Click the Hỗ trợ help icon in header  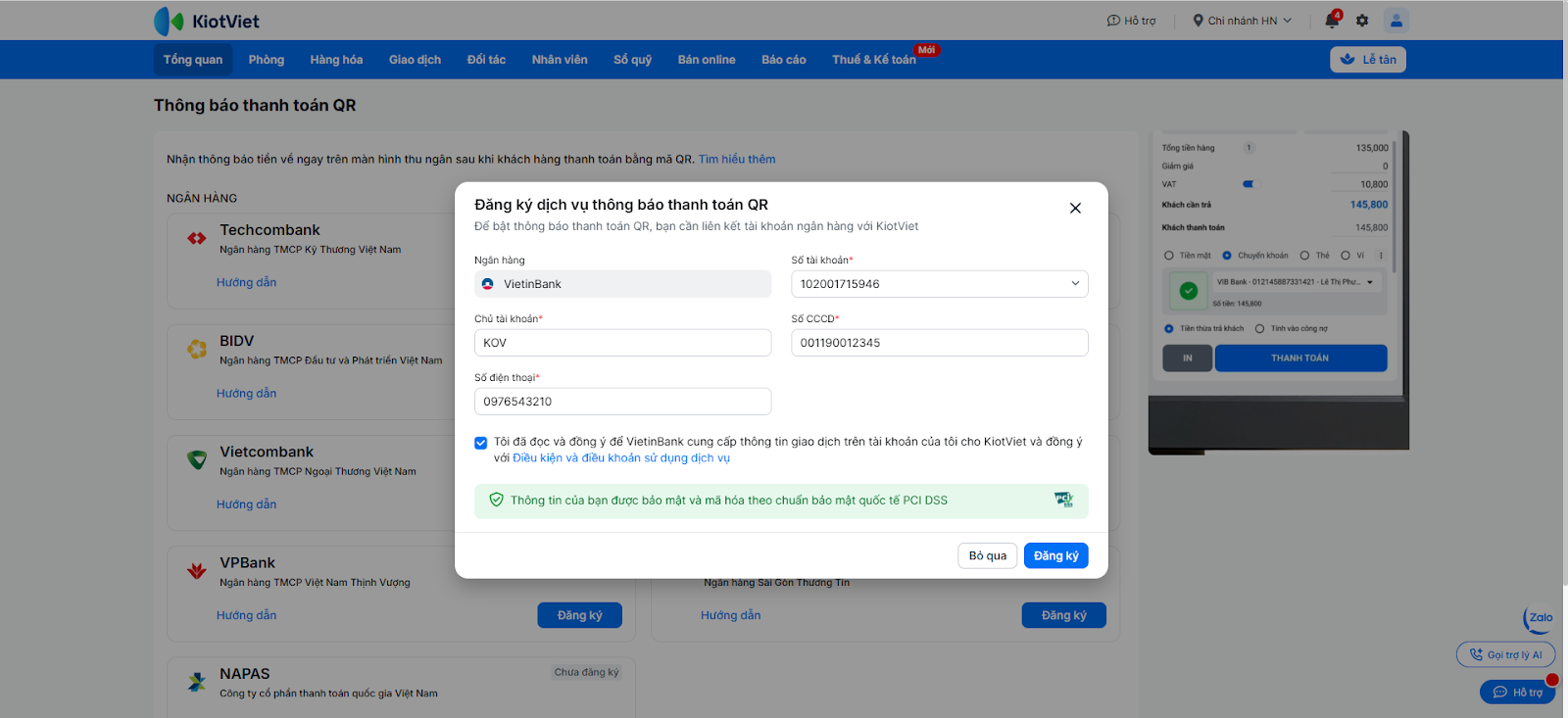[x=1131, y=21]
